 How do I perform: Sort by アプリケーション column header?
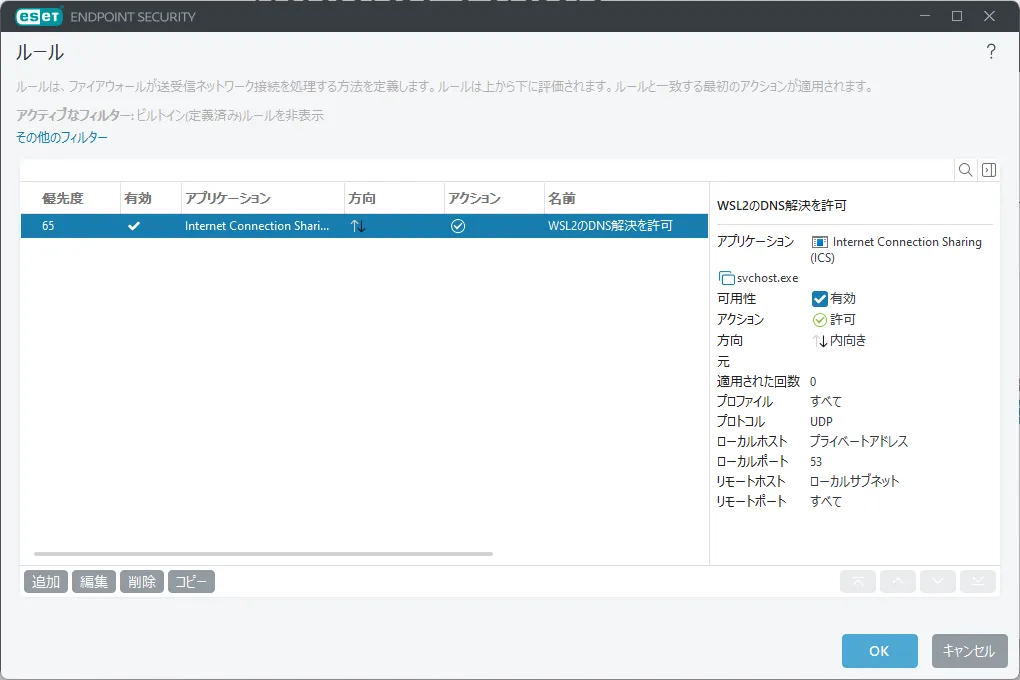[228, 198]
